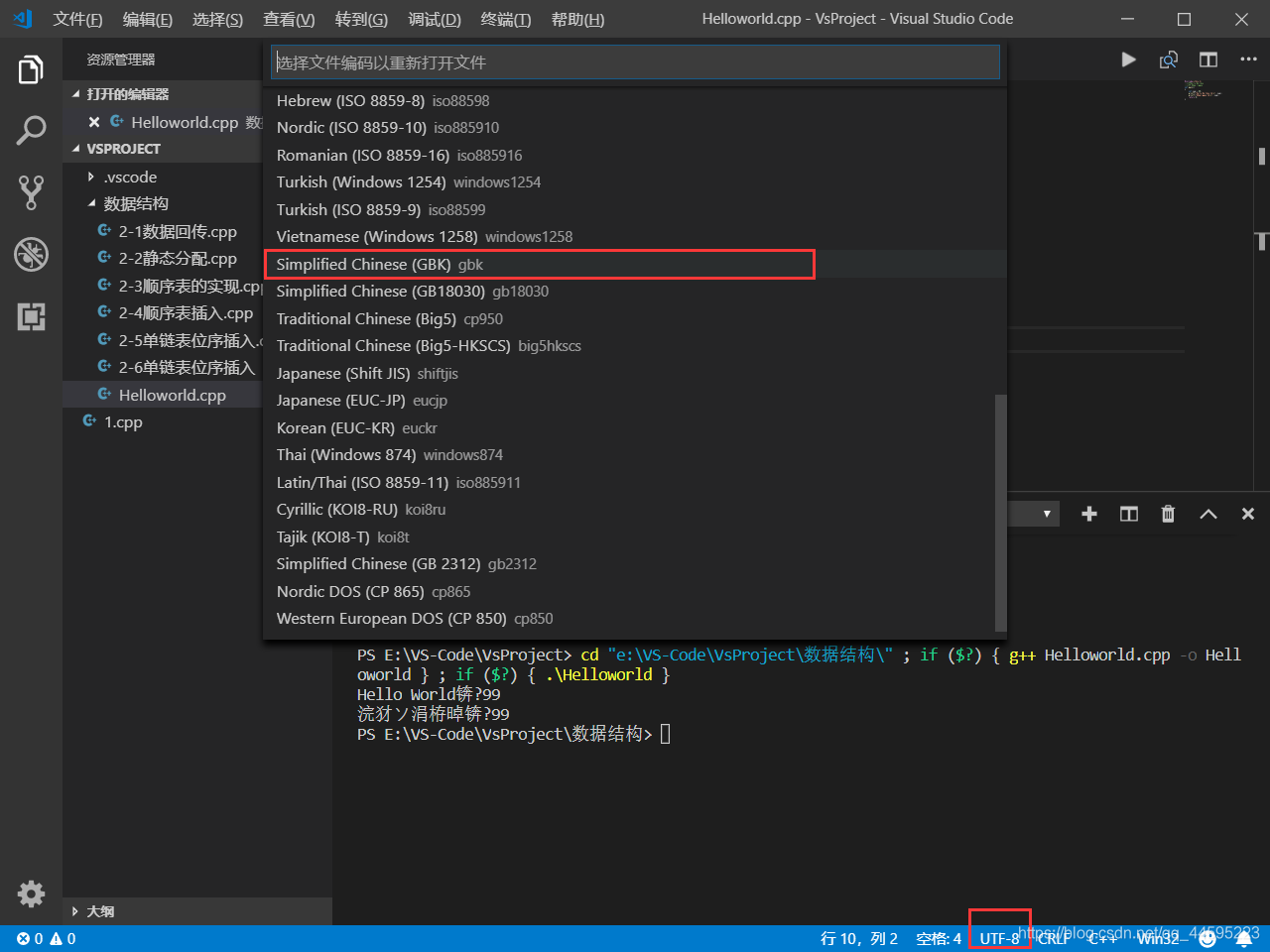
Task: Open the Debug view in activity bar
Action: pyautogui.click(x=31, y=254)
